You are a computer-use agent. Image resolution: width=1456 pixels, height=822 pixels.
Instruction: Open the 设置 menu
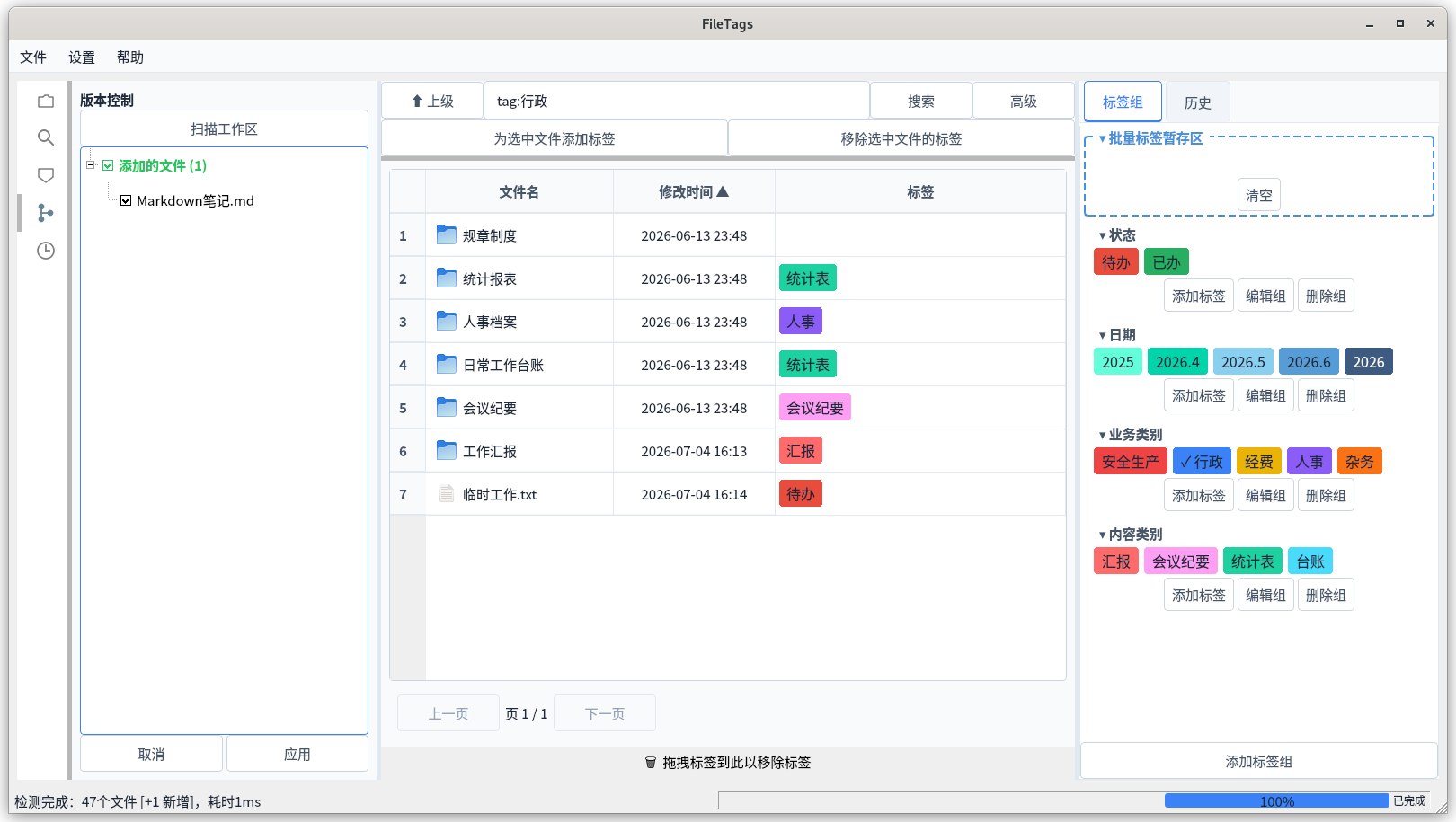[x=82, y=57]
